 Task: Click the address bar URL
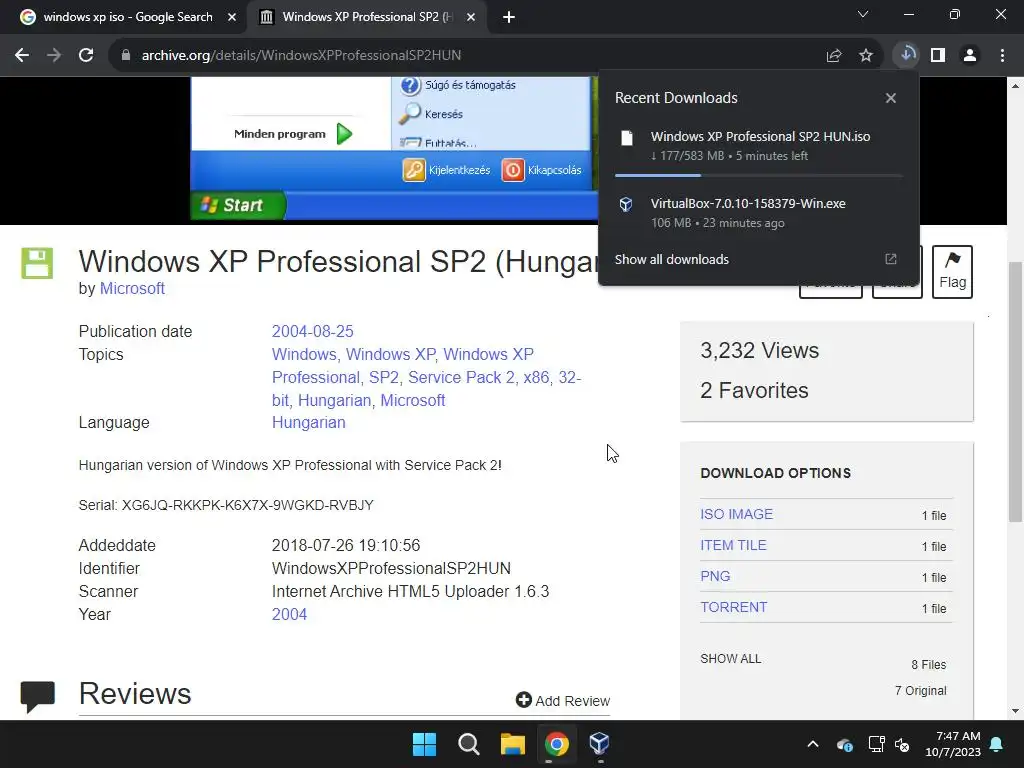point(301,56)
